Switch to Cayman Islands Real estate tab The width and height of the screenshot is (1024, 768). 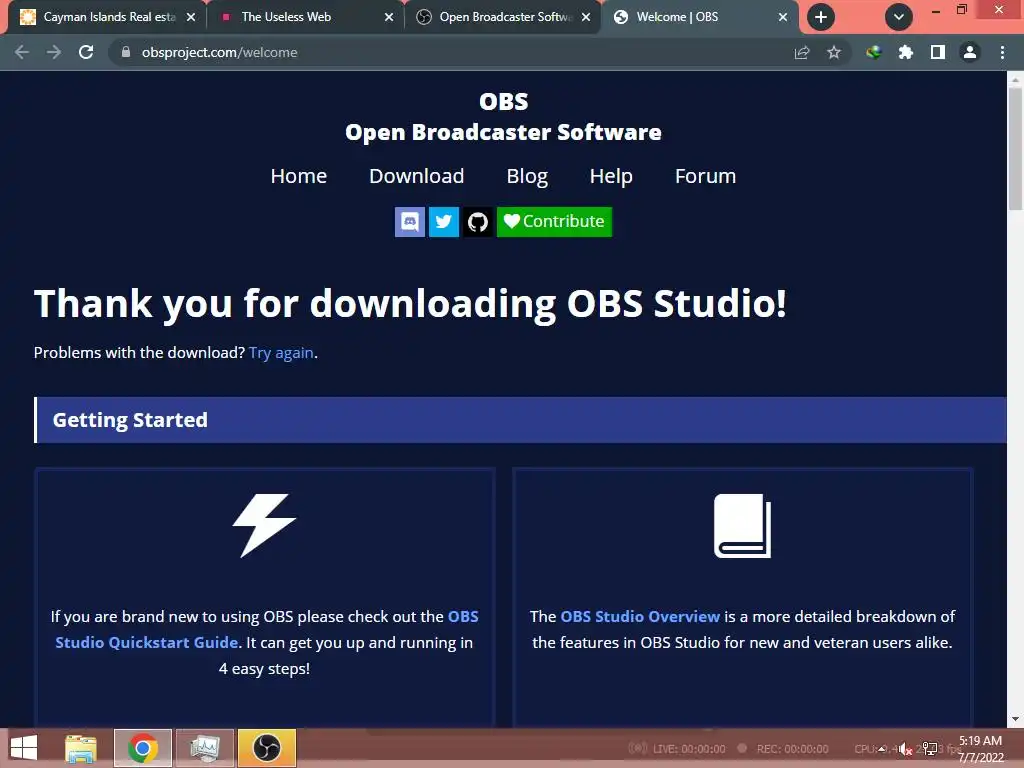pyautogui.click(x=110, y=17)
